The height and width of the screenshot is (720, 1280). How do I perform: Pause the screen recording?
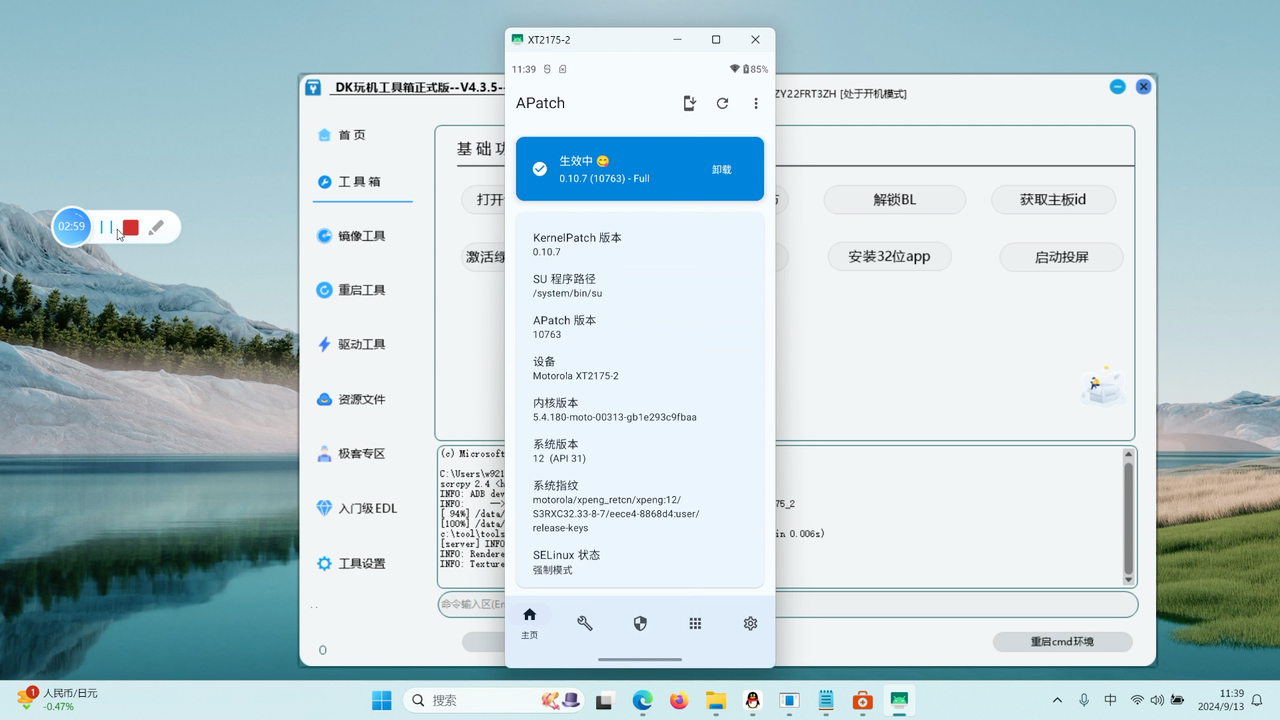click(106, 228)
